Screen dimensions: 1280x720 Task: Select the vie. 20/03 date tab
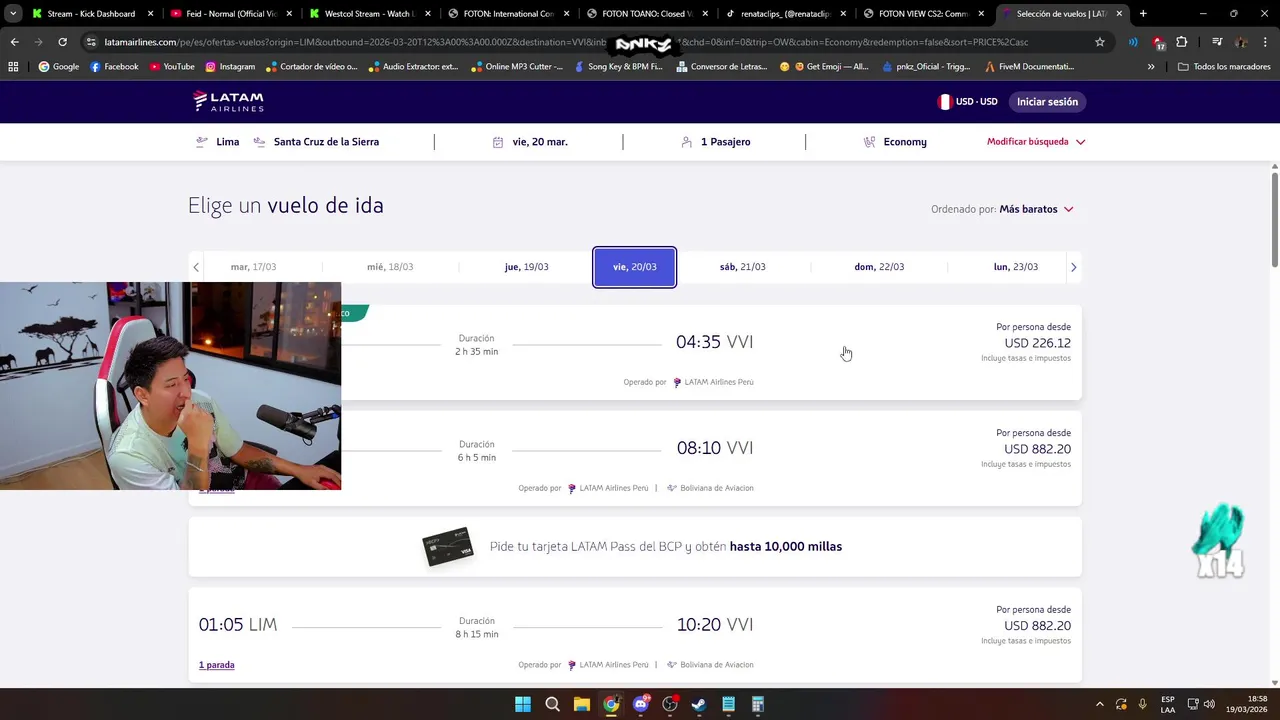[635, 267]
